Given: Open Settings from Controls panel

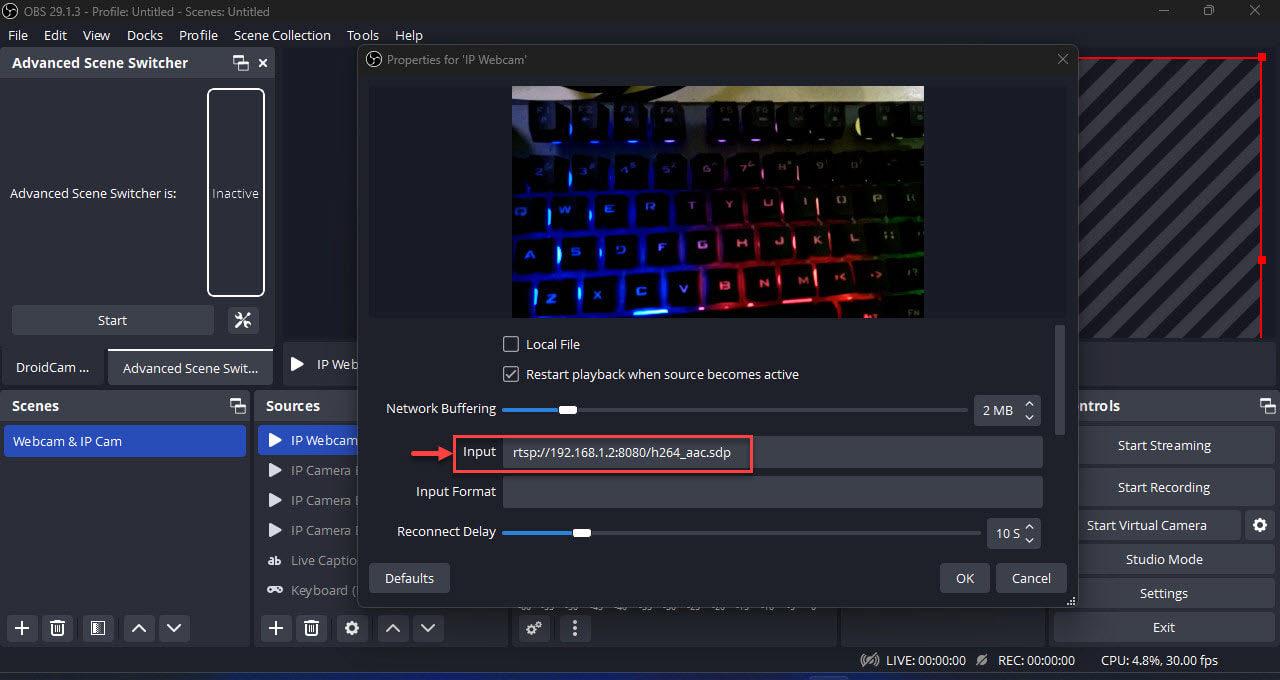Looking at the screenshot, I should coord(1164,593).
